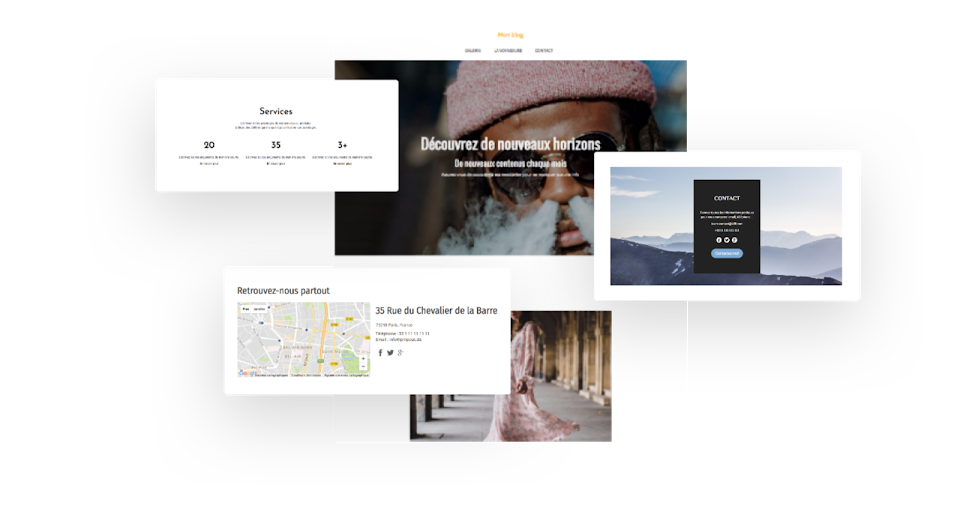Viewport: 960px width, 509px height.
Task: Click the Mon blog site title
Action: coord(510,35)
